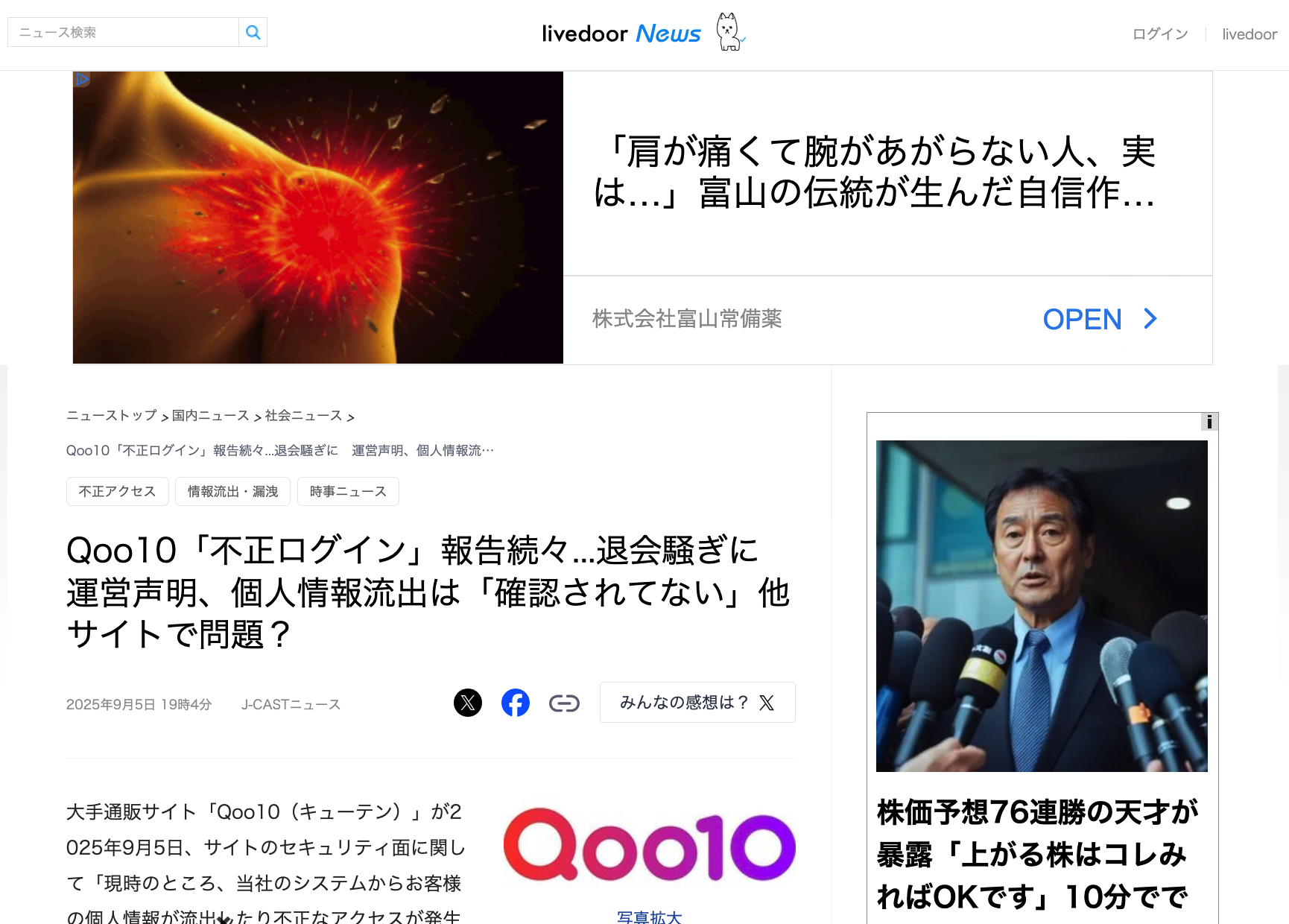This screenshot has width=1289, height=924.
Task: Click 写真拡大 link below image
Action: coord(650,917)
